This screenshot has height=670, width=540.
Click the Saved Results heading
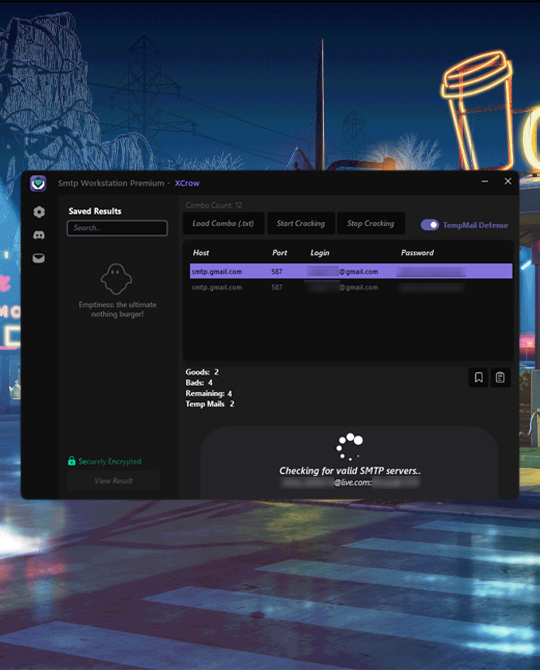point(95,211)
